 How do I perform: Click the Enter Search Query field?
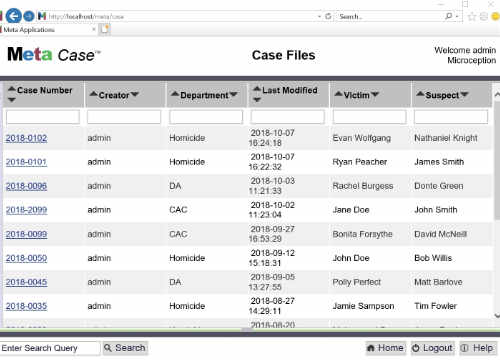tap(50, 348)
